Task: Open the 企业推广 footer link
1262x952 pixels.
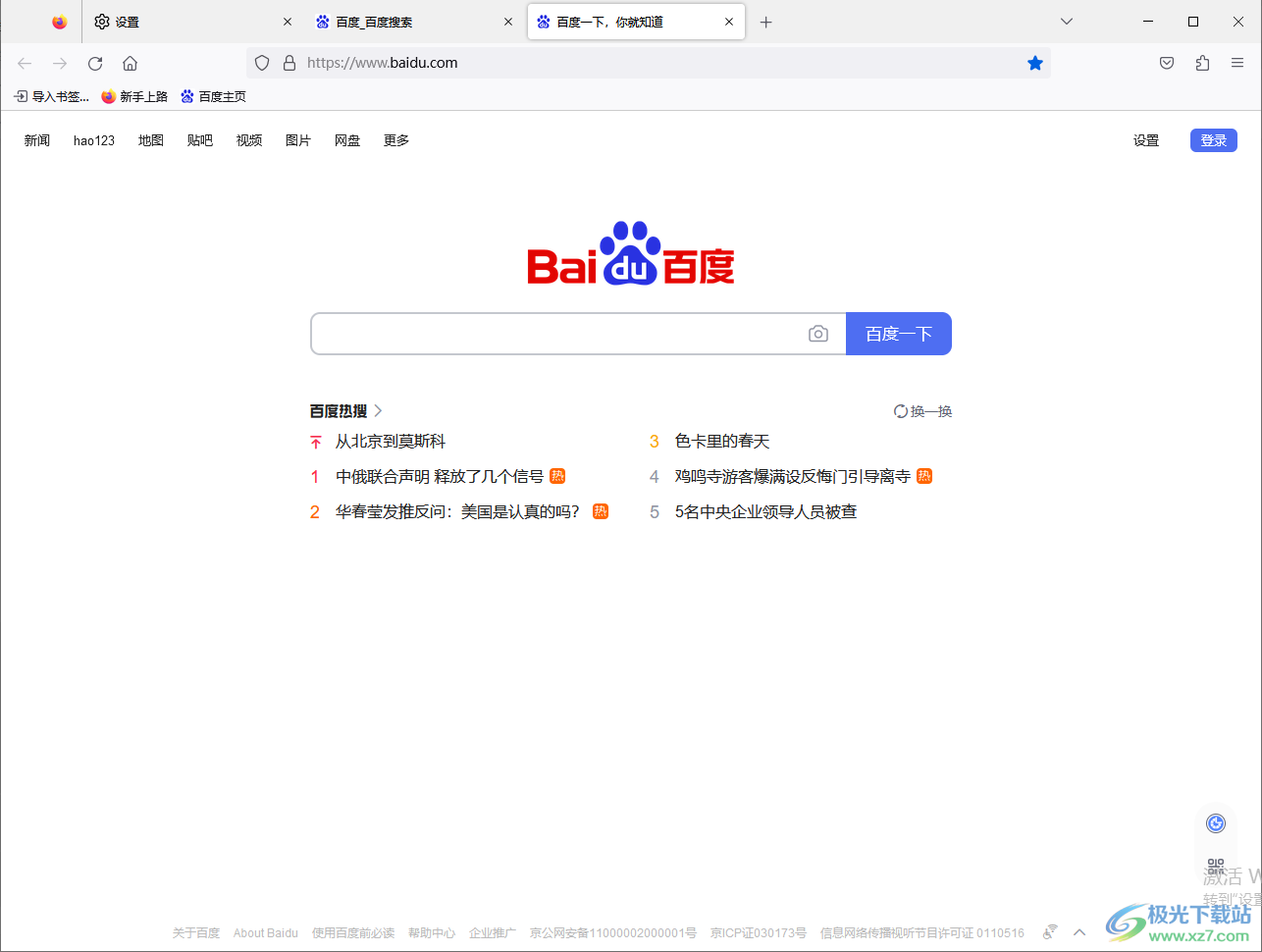Action: (493, 932)
